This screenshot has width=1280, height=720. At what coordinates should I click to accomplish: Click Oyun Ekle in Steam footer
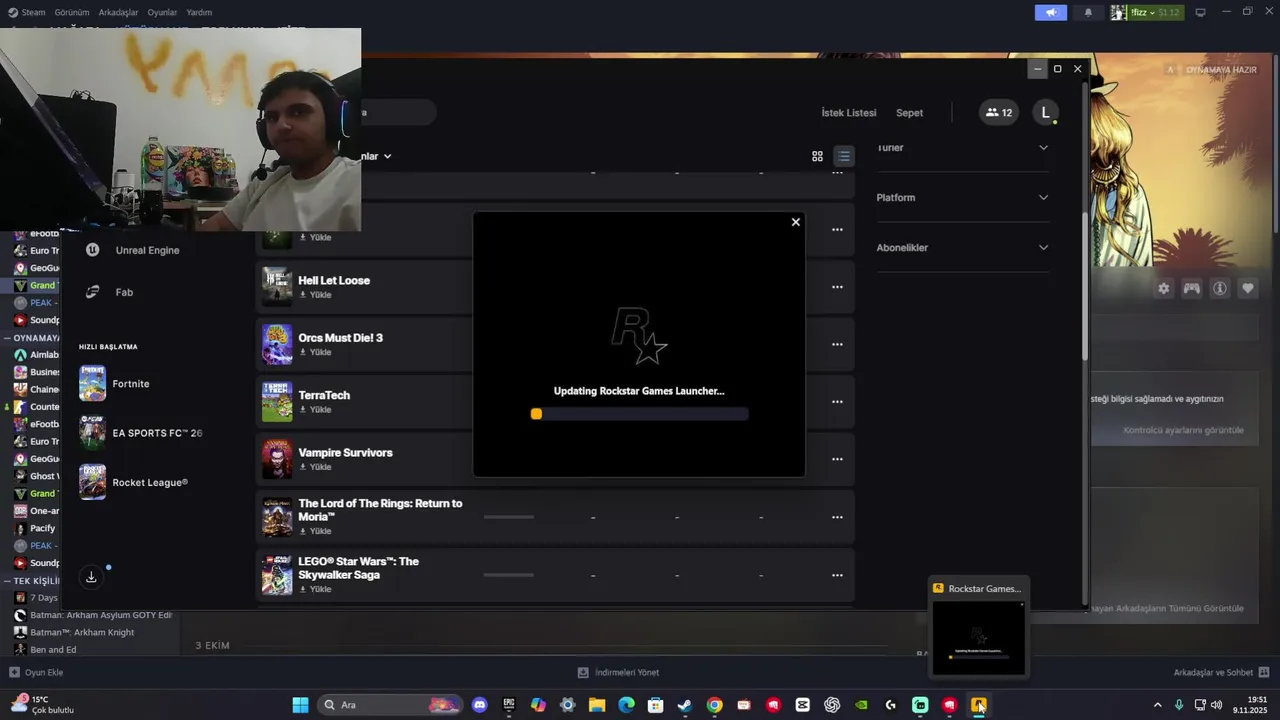click(x=36, y=673)
